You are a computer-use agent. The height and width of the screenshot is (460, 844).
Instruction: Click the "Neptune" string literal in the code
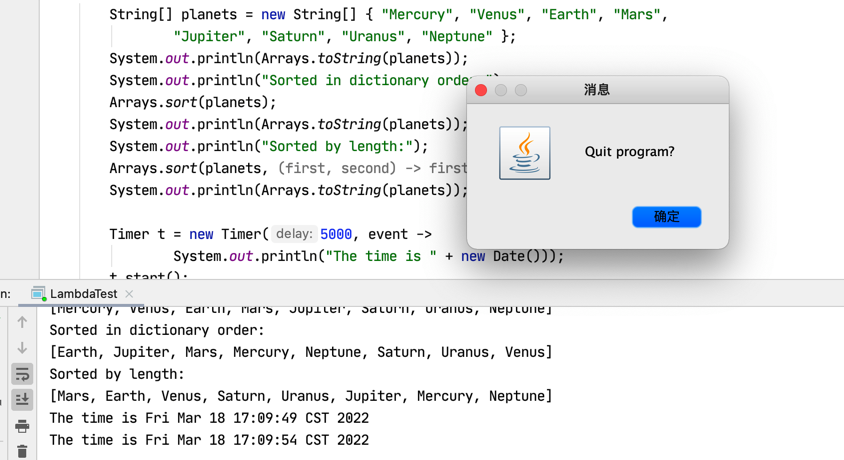[x=457, y=37]
